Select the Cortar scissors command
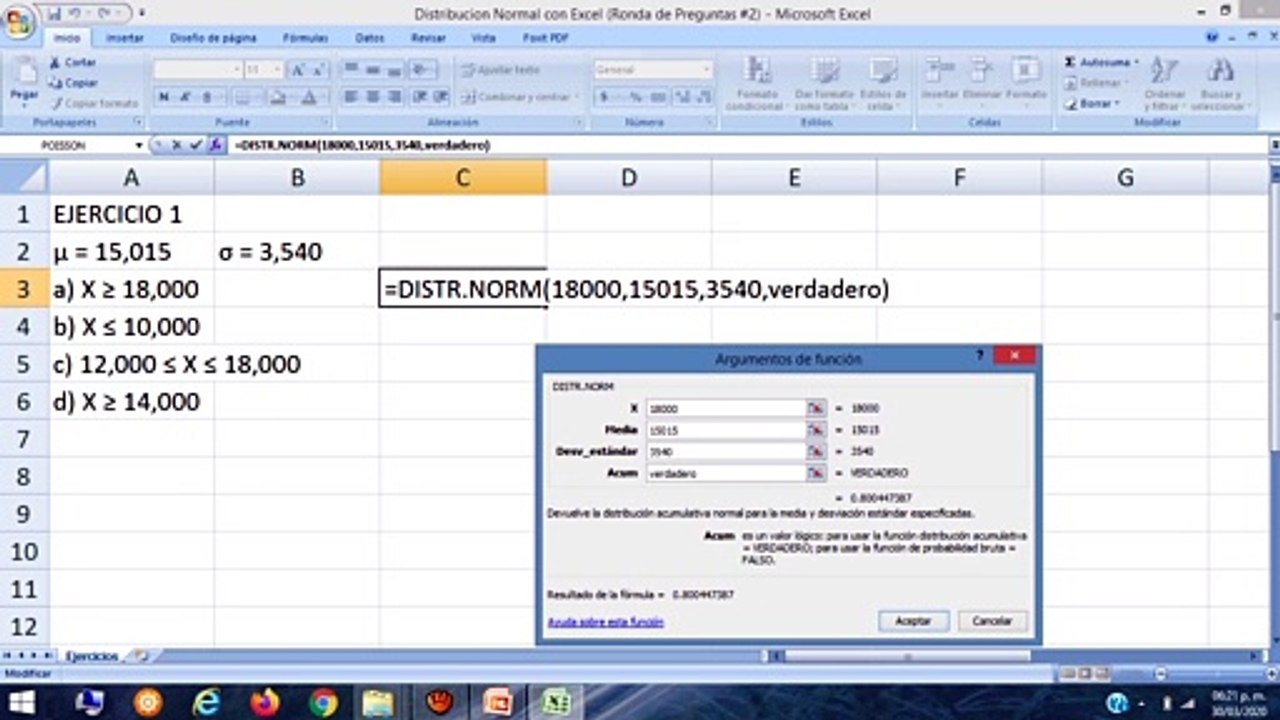 point(72,62)
